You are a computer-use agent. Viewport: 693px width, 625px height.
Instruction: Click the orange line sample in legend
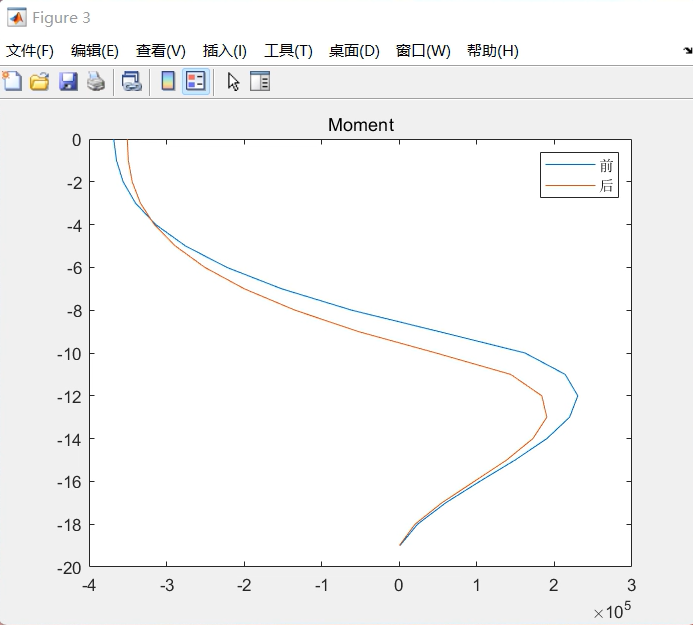pyautogui.click(x=570, y=185)
